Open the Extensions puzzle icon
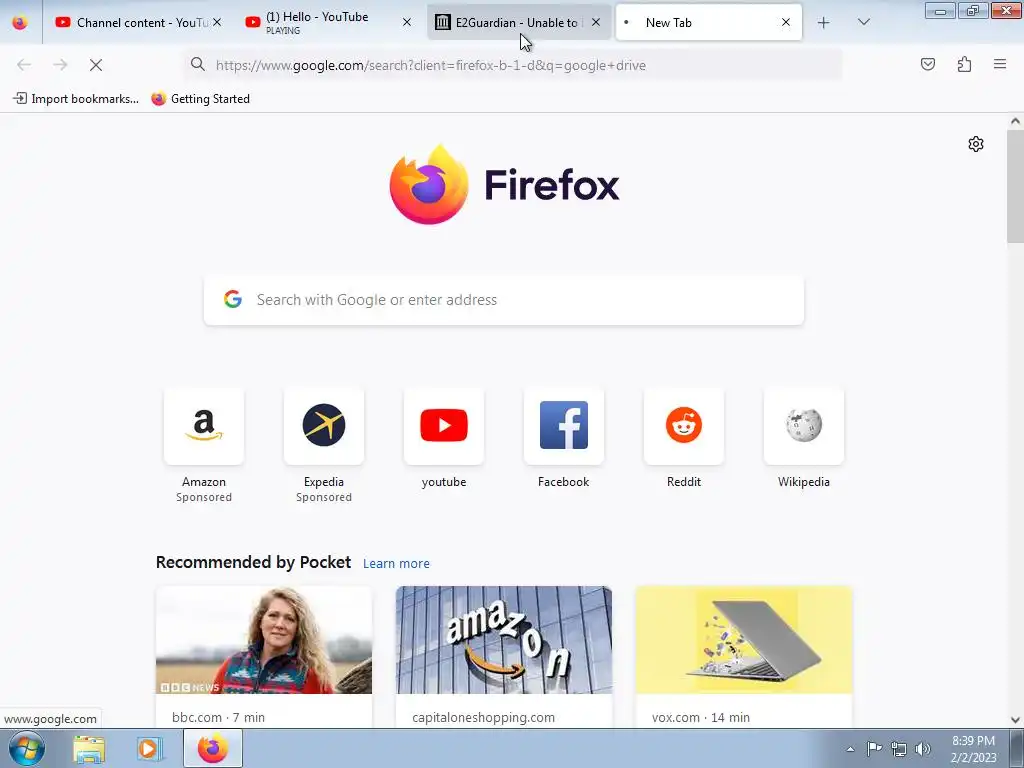Image resolution: width=1024 pixels, height=768 pixels. click(x=964, y=64)
